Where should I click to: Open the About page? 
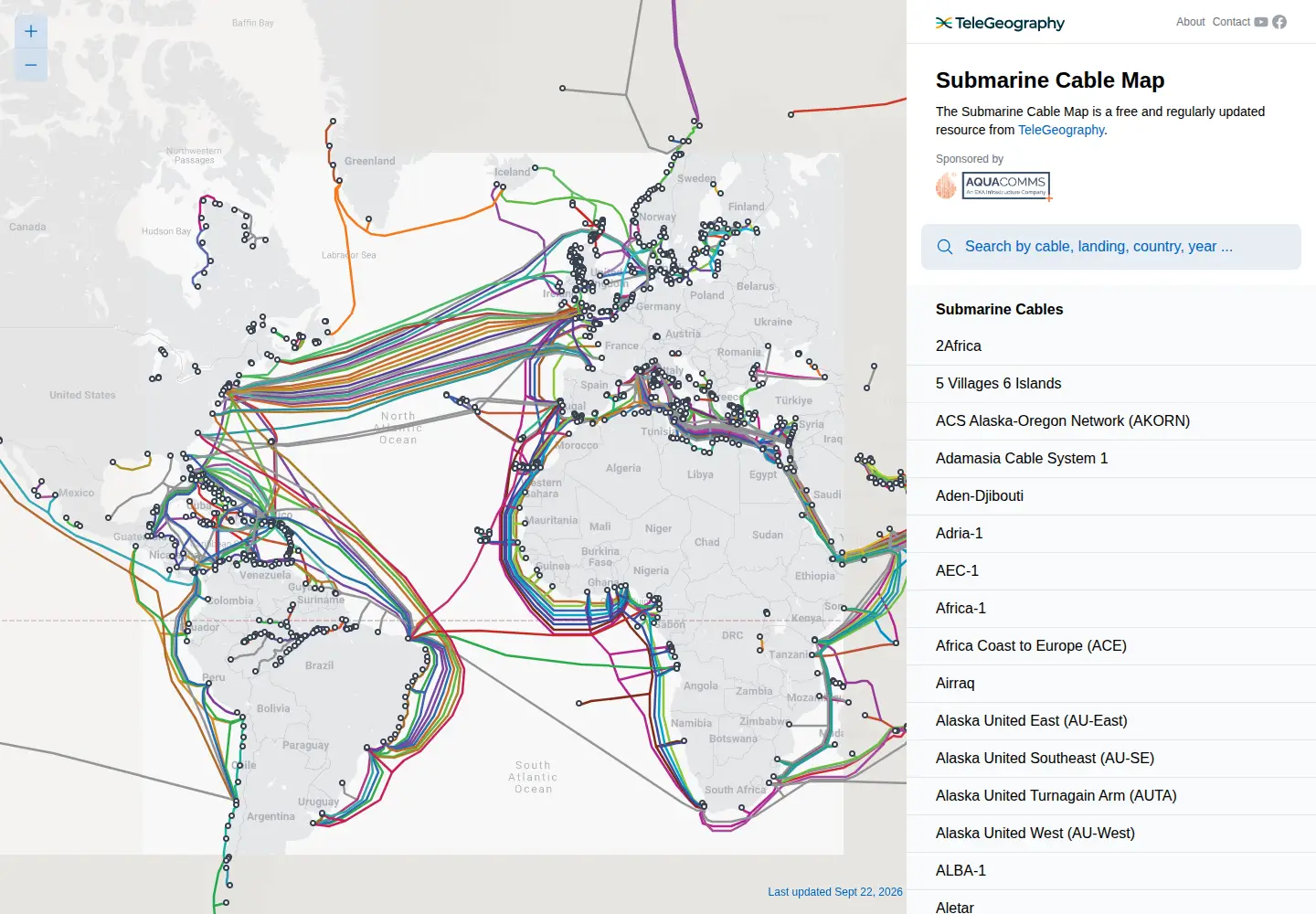point(1190,22)
